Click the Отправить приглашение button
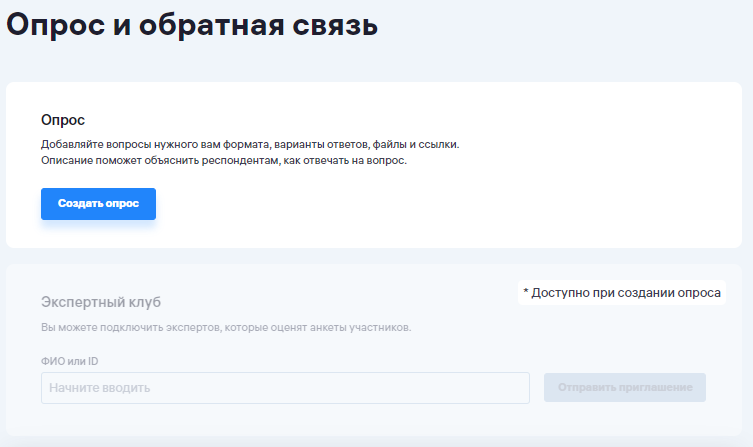The image size is (753, 447). tap(625, 387)
